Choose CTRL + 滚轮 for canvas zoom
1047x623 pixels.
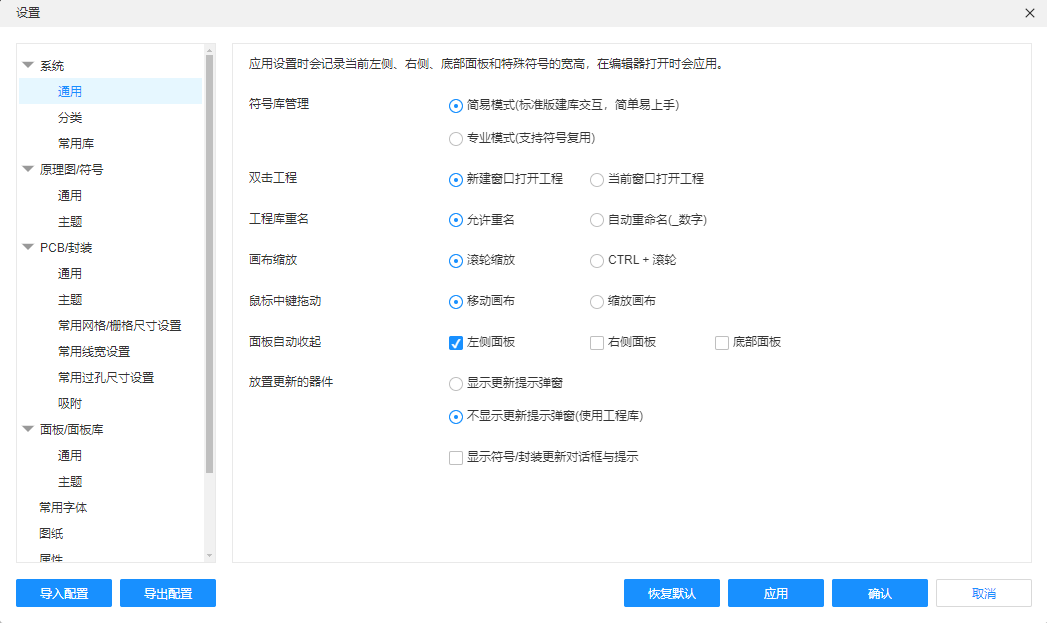[x=597, y=260]
